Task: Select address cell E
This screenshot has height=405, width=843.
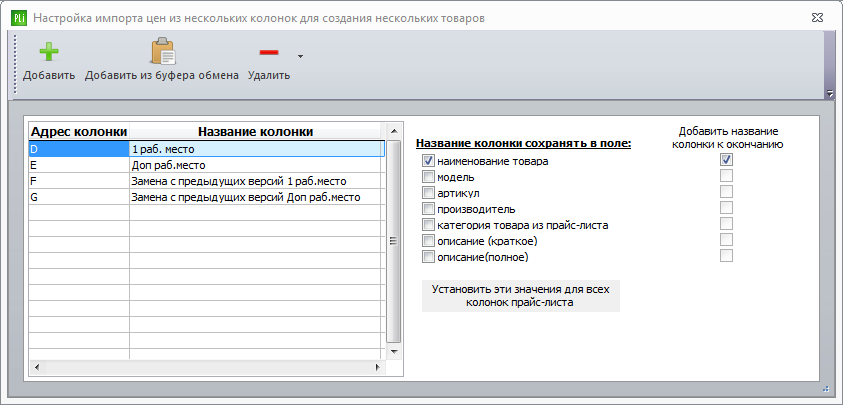Action: tap(79, 165)
